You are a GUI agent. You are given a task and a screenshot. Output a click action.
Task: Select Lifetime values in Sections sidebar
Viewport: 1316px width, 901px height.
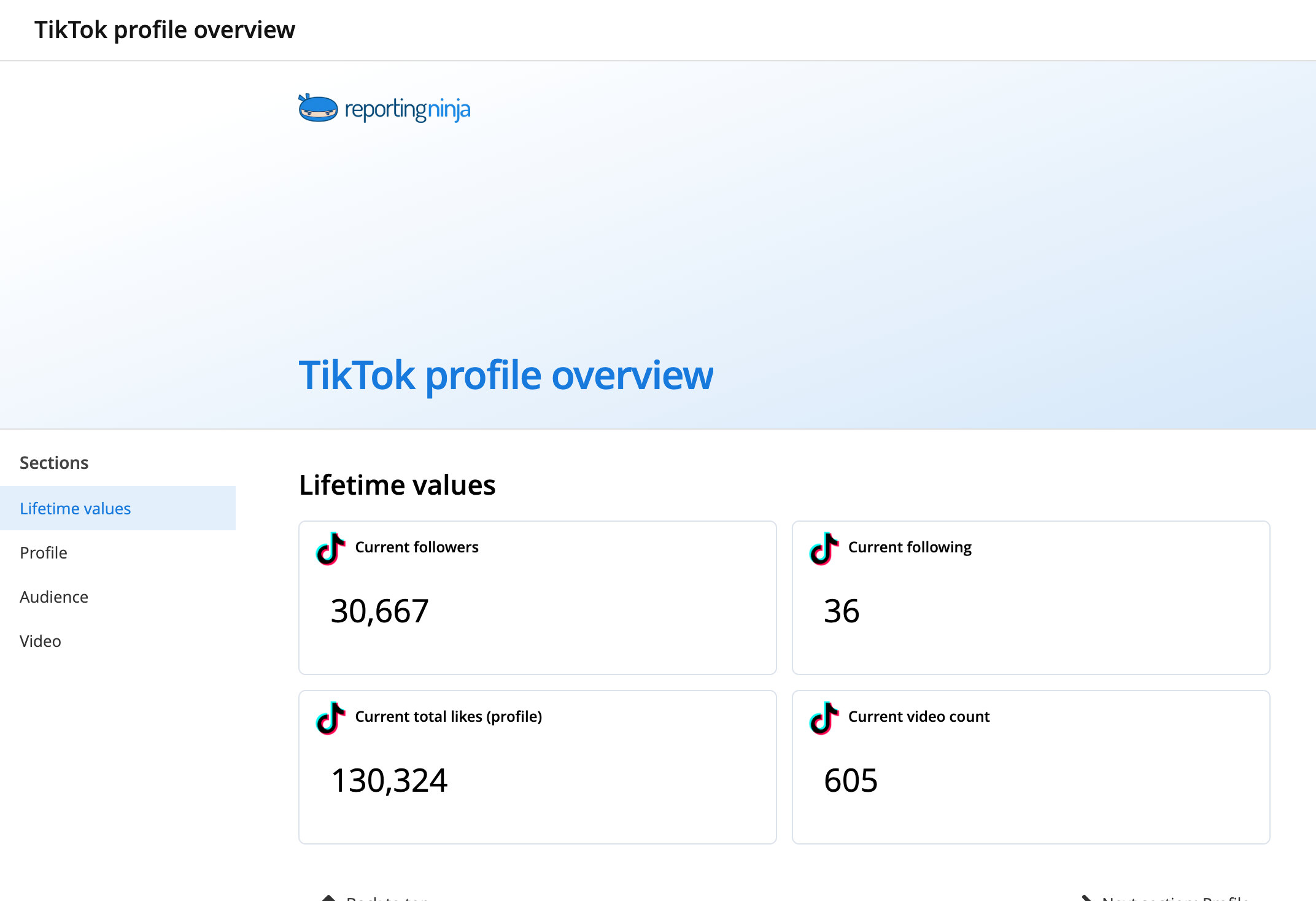pyautogui.click(x=118, y=508)
